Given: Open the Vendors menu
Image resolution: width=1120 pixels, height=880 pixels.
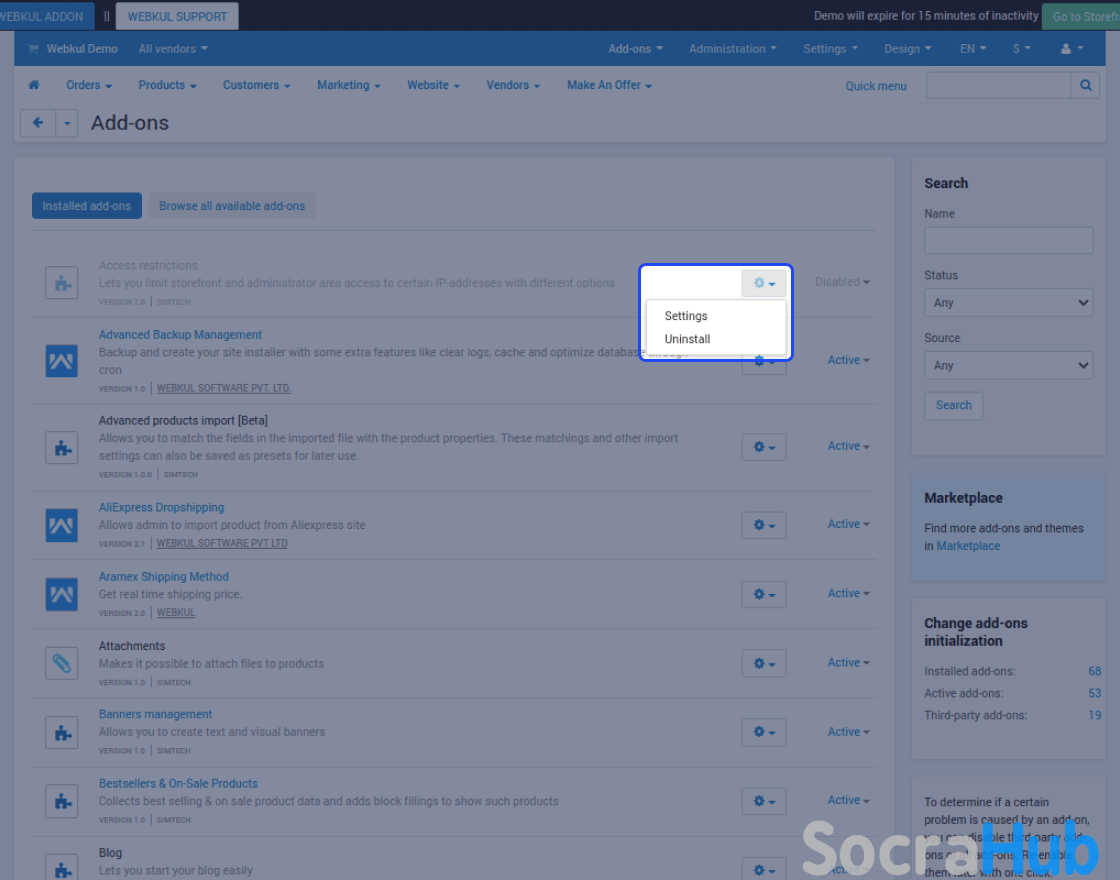Looking at the screenshot, I should point(513,85).
